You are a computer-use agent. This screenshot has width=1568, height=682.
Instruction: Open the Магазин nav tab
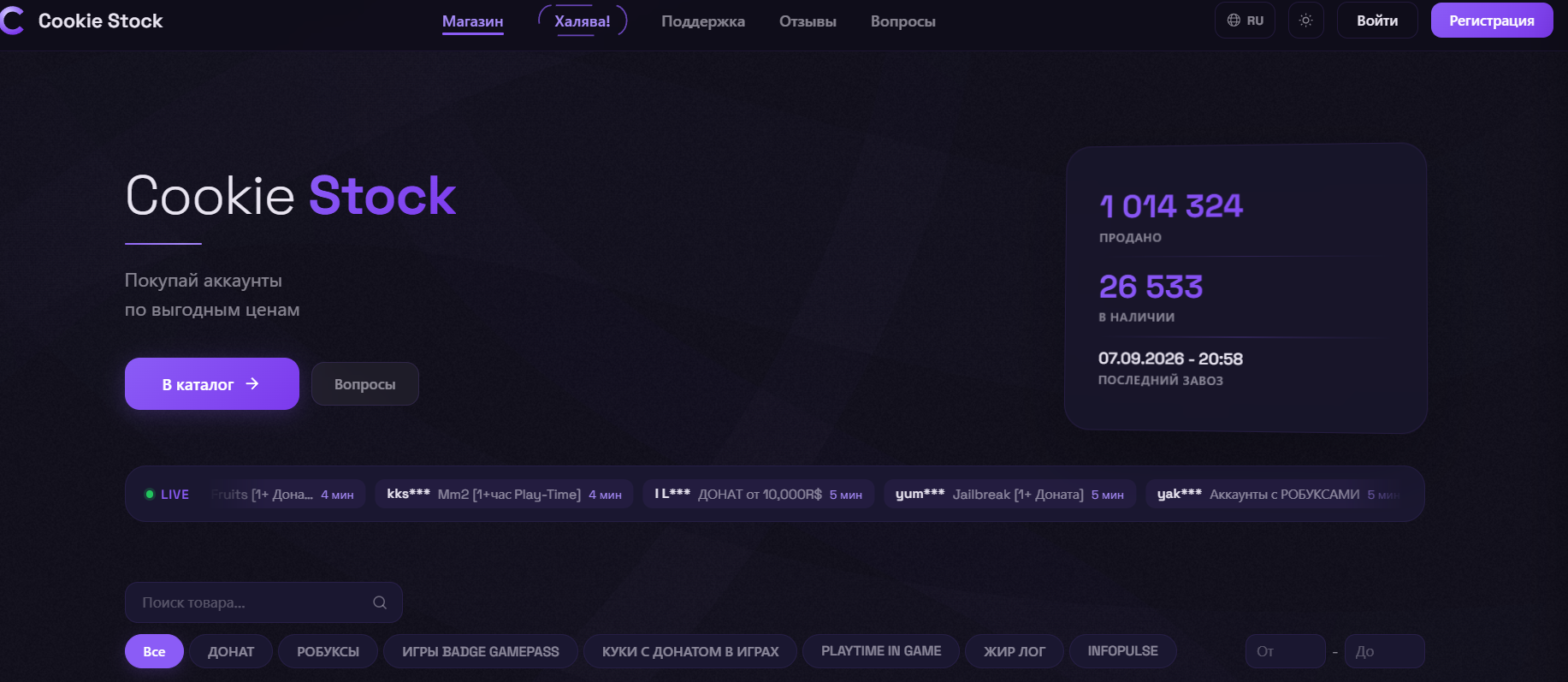click(x=472, y=21)
